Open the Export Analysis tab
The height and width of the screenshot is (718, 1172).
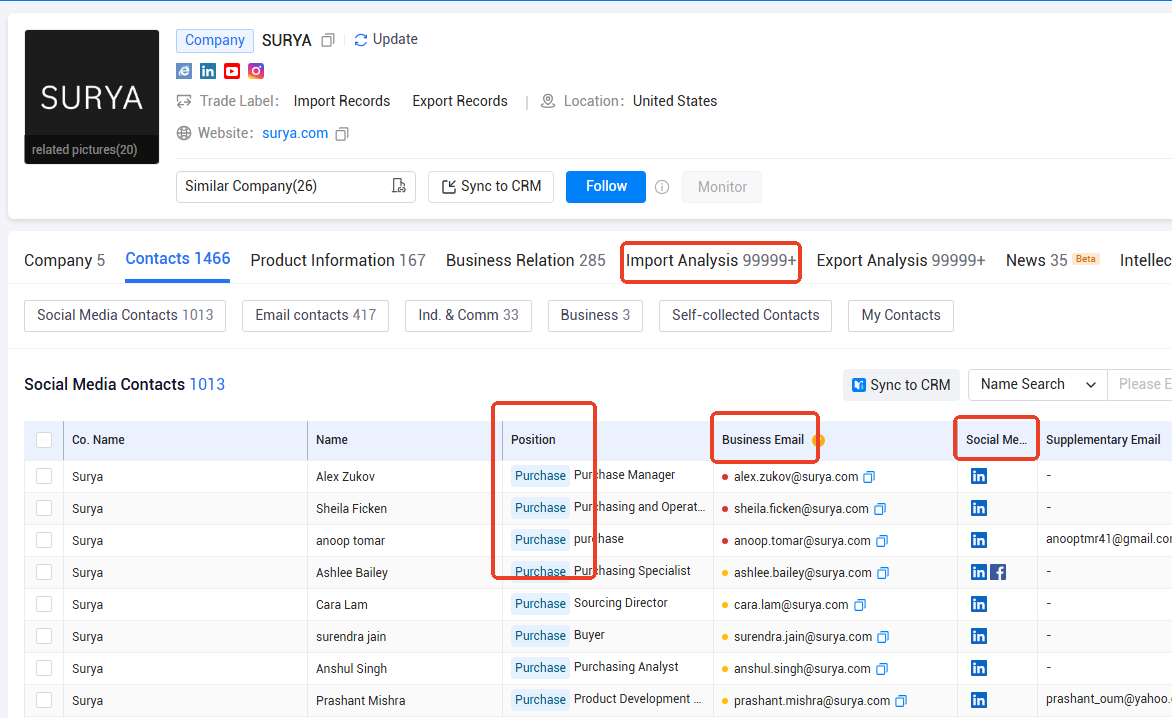click(x=901, y=261)
